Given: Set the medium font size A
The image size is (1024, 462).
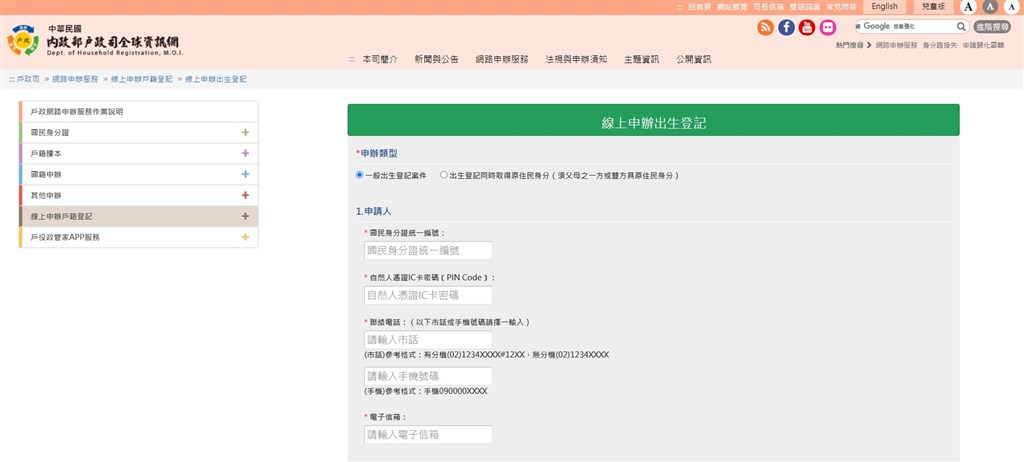Looking at the screenshot, I should pyautogui.click(x=991, y=7).
